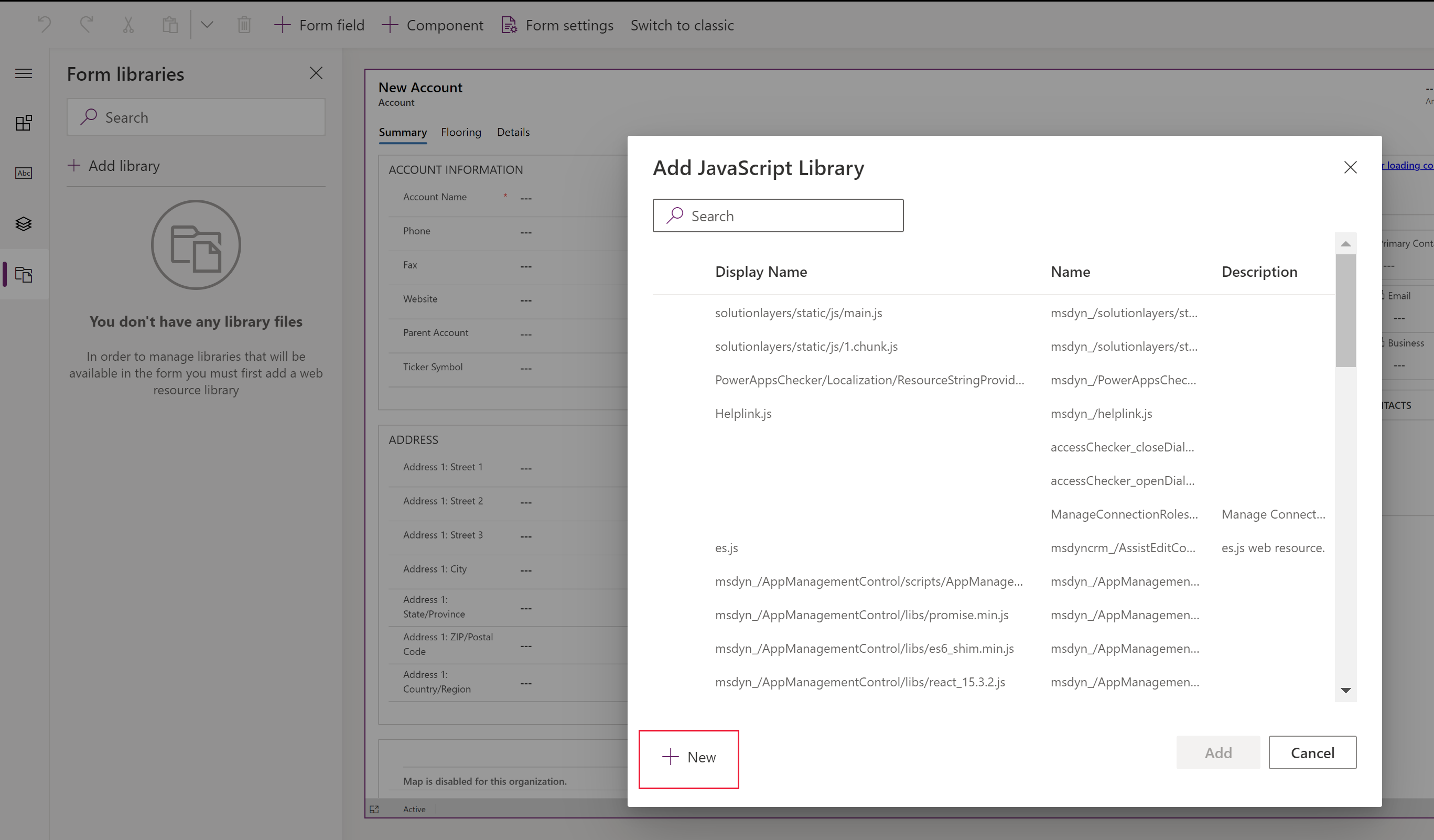The image size is (1434, 840).
Task: Click Switch to classic button in toolbar
Action: [681, 25]
